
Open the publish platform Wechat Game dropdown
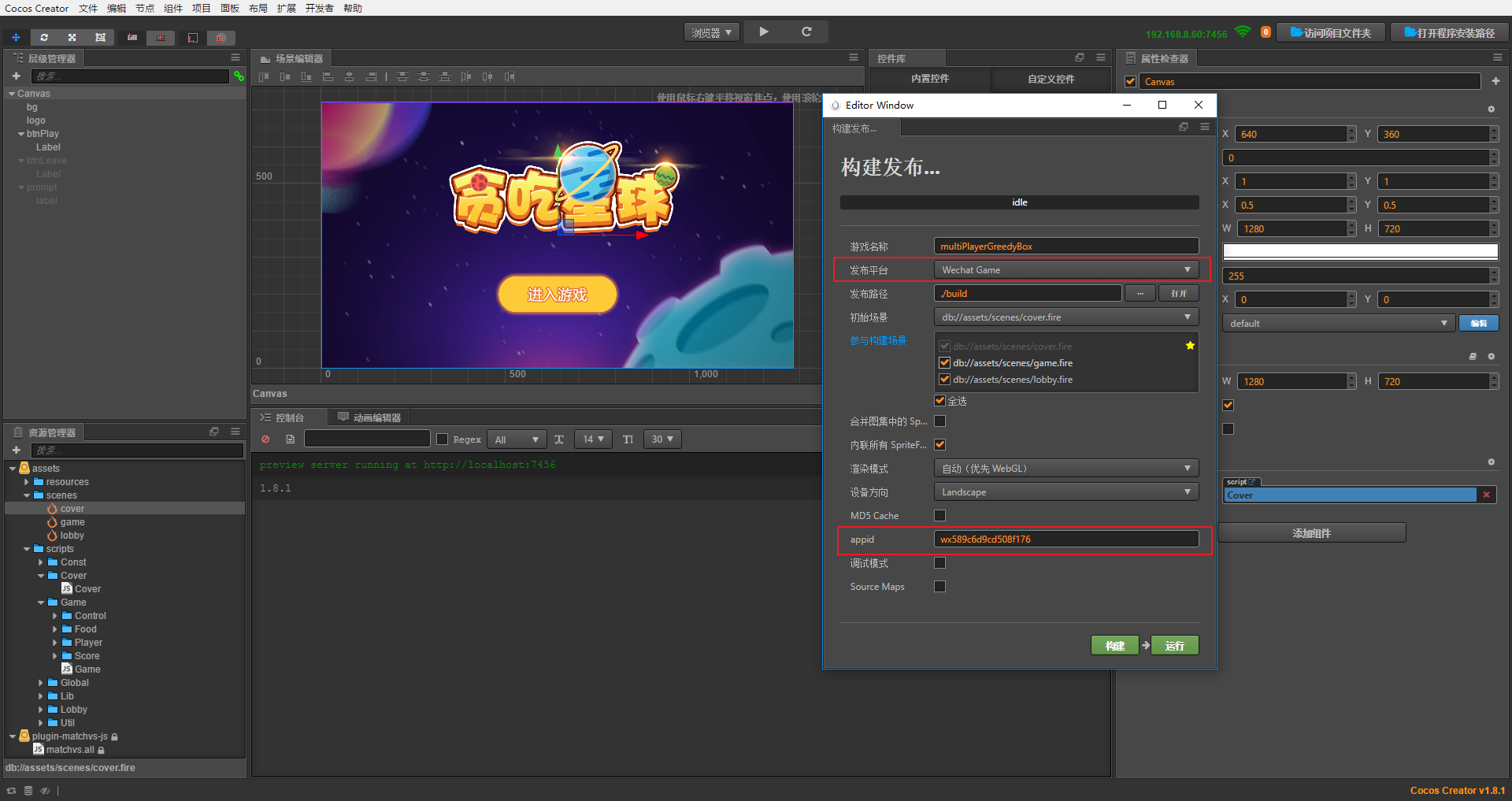tap(1066, 269)
